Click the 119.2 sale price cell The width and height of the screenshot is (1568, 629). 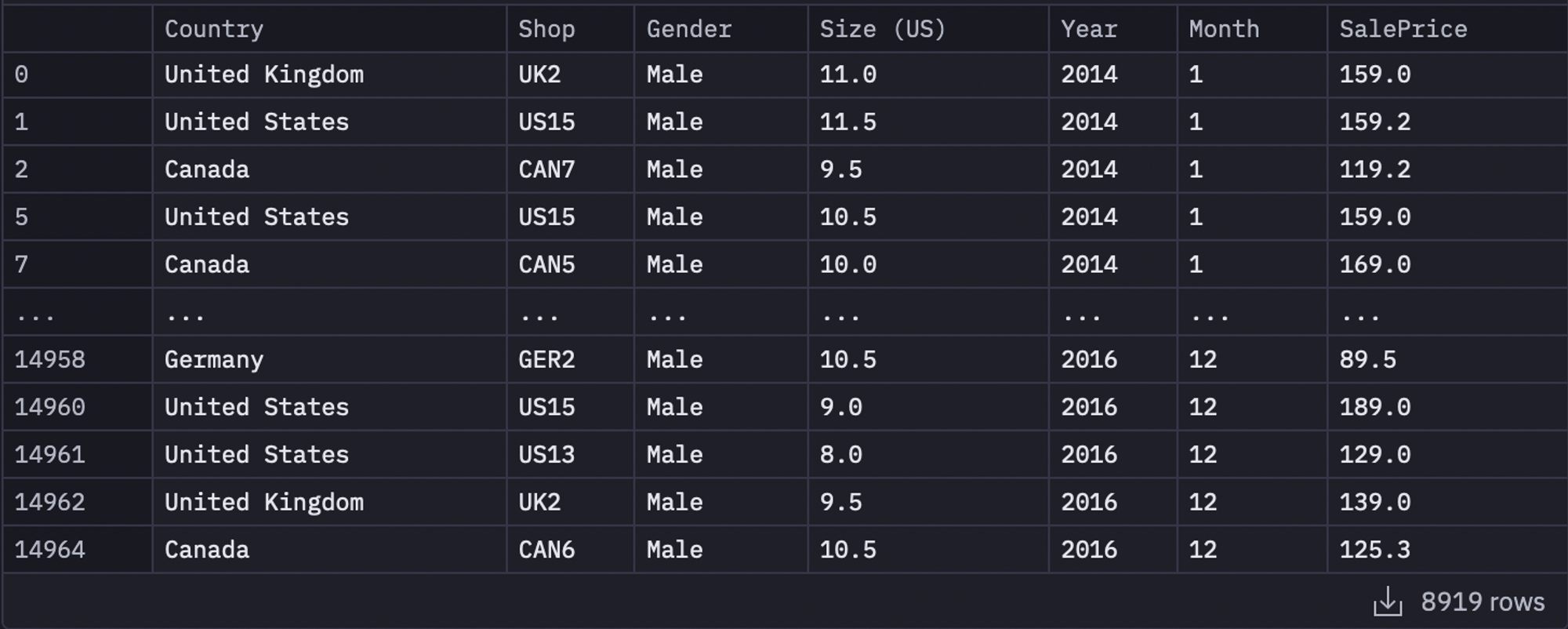coord(1374,169)
